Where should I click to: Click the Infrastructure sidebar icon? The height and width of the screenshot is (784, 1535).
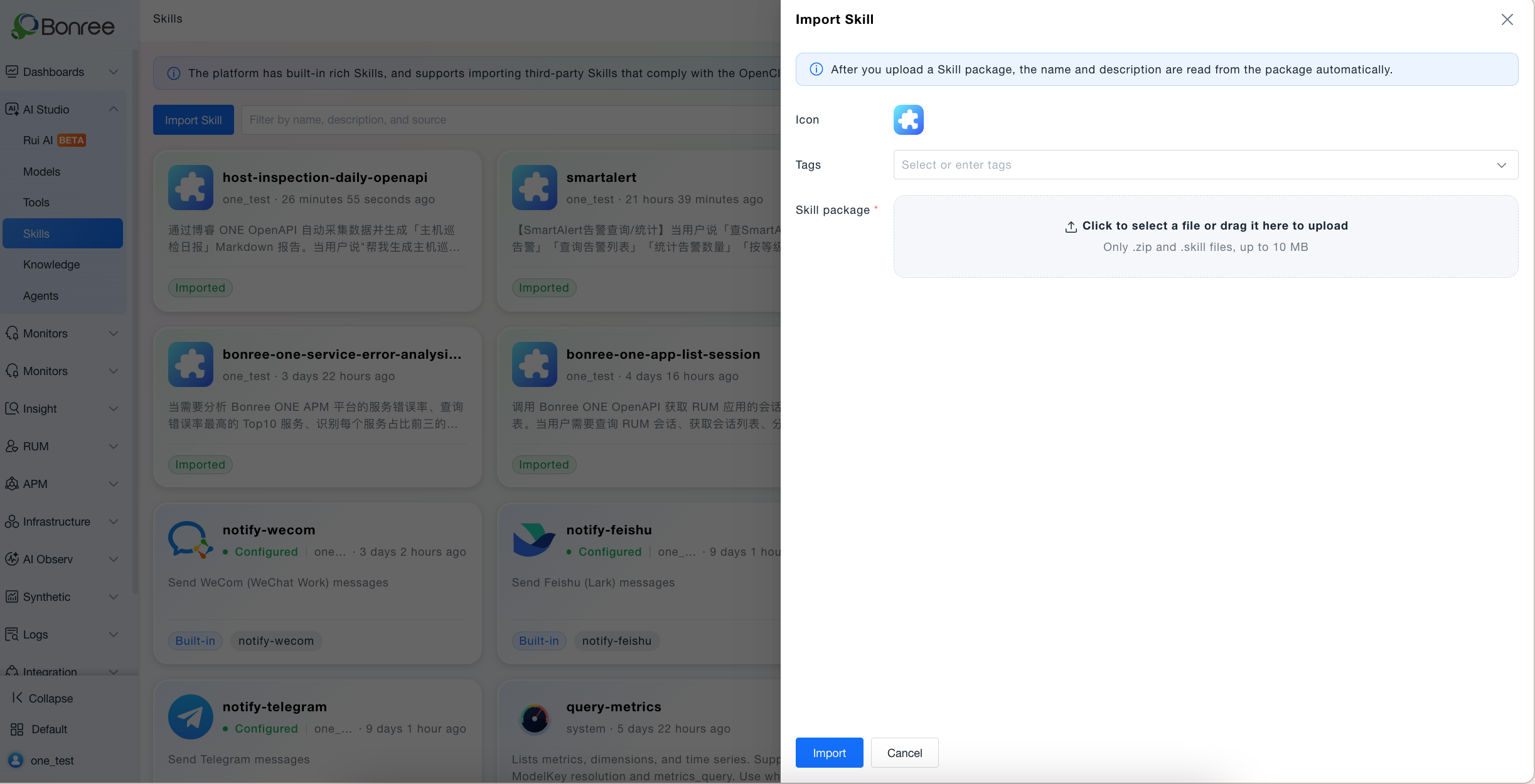coord(11,521)
